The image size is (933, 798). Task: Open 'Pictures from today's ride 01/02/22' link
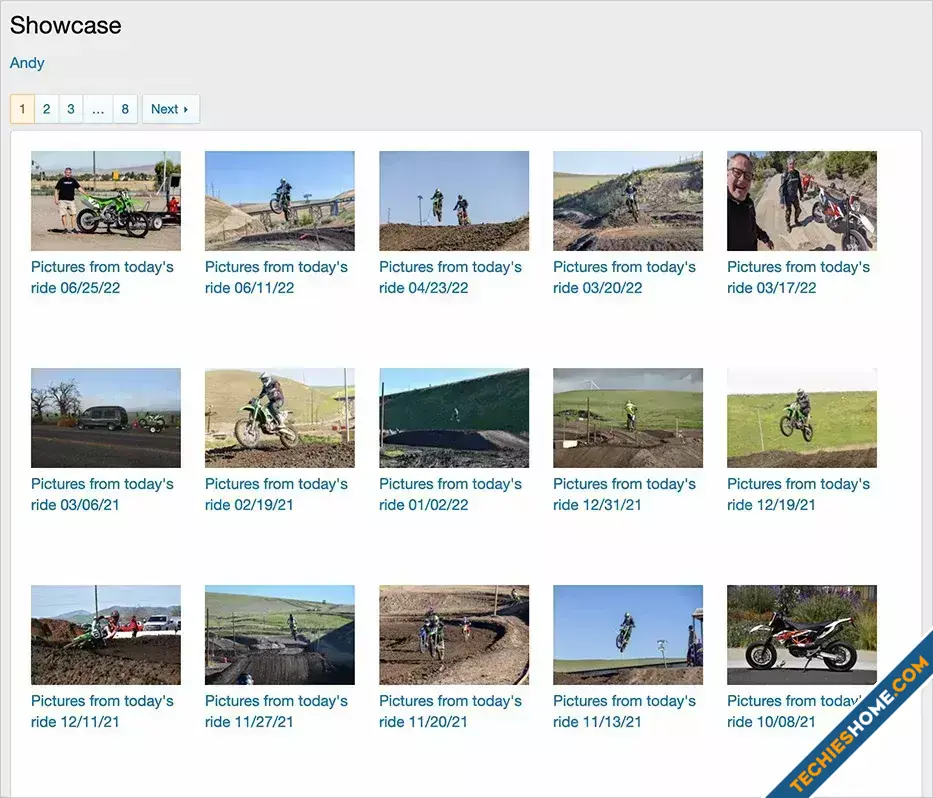coord(450,495)
